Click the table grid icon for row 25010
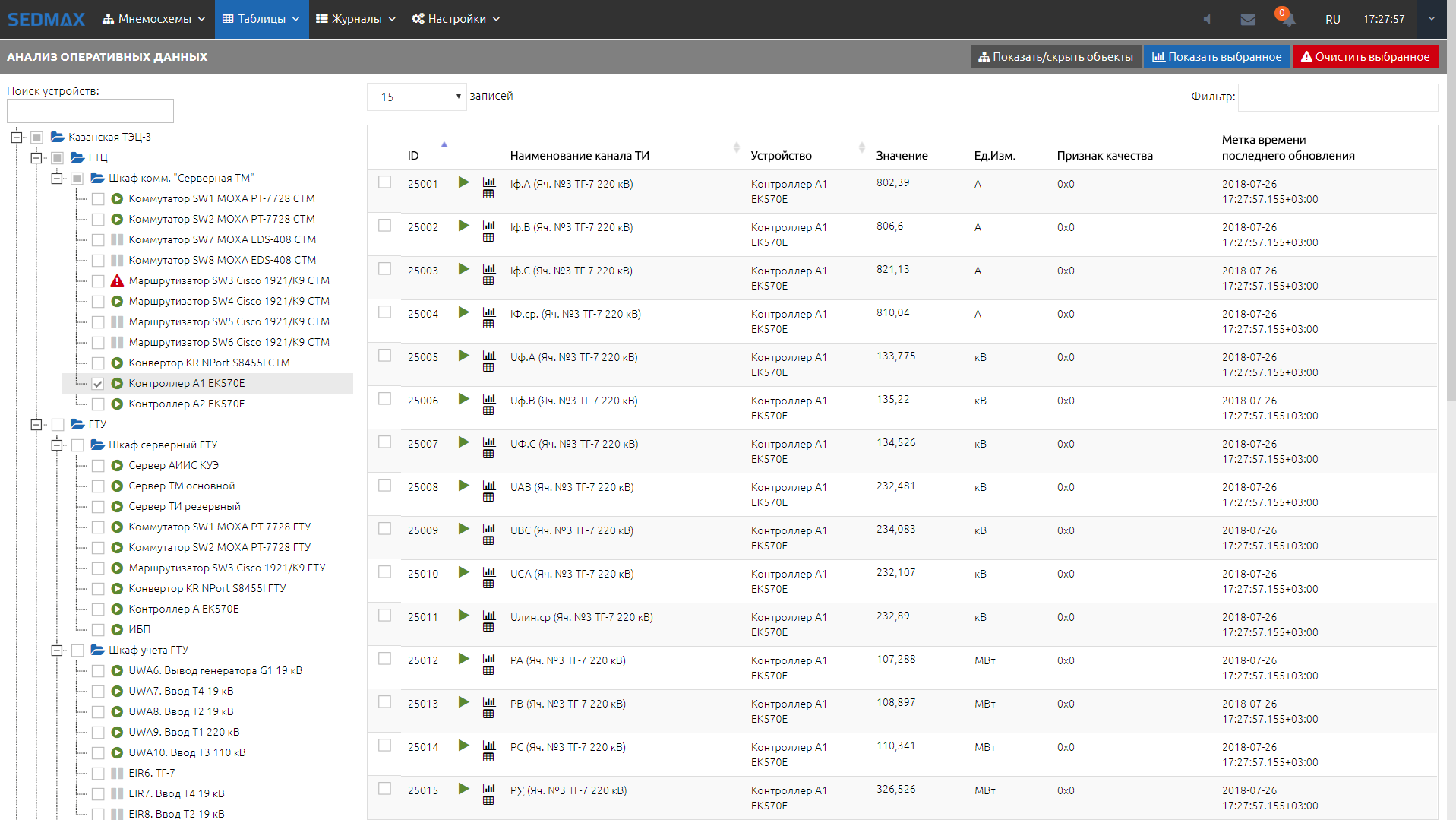 pos(488,584)
